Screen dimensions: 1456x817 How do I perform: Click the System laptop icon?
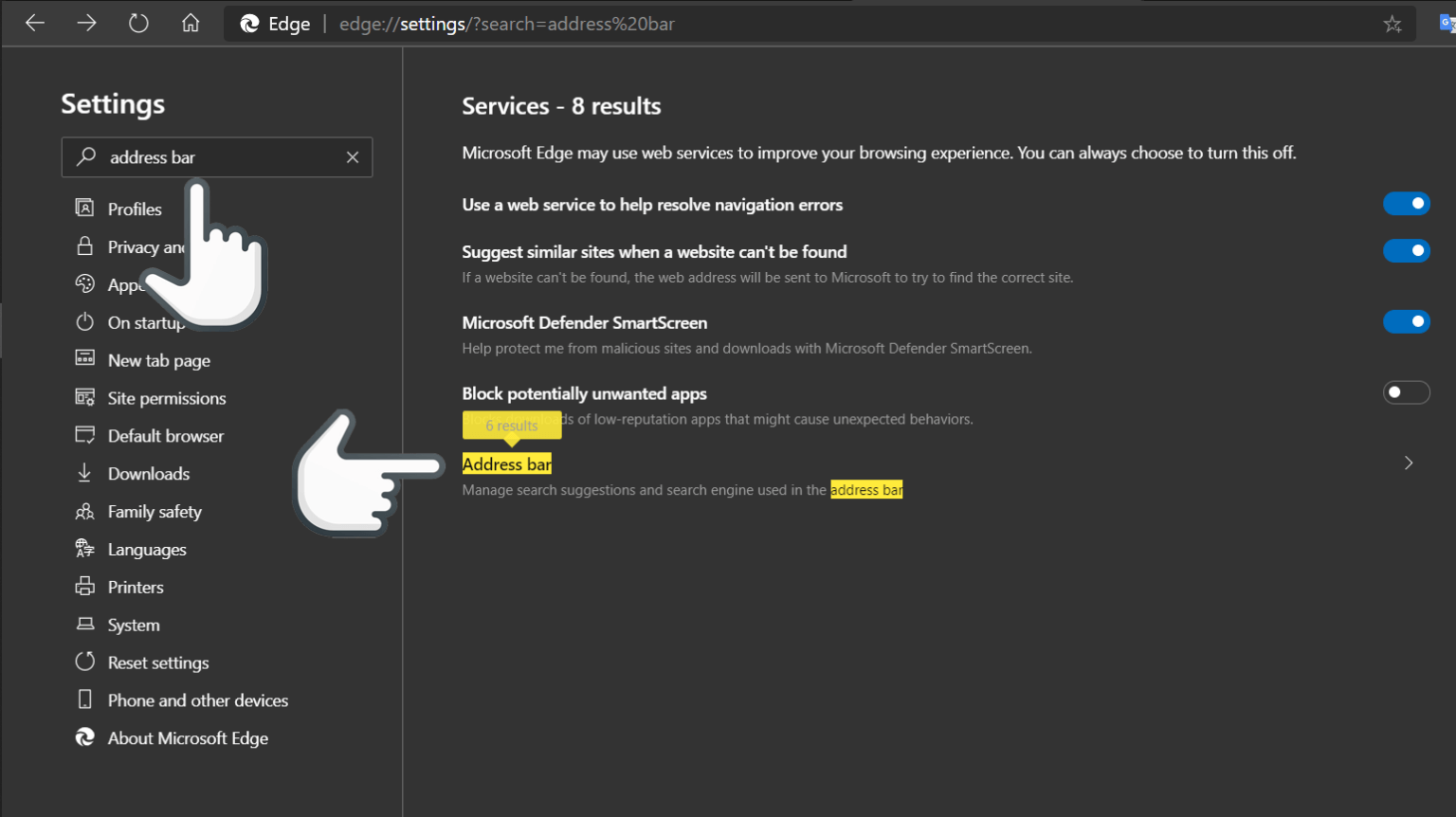coord(84,625)
